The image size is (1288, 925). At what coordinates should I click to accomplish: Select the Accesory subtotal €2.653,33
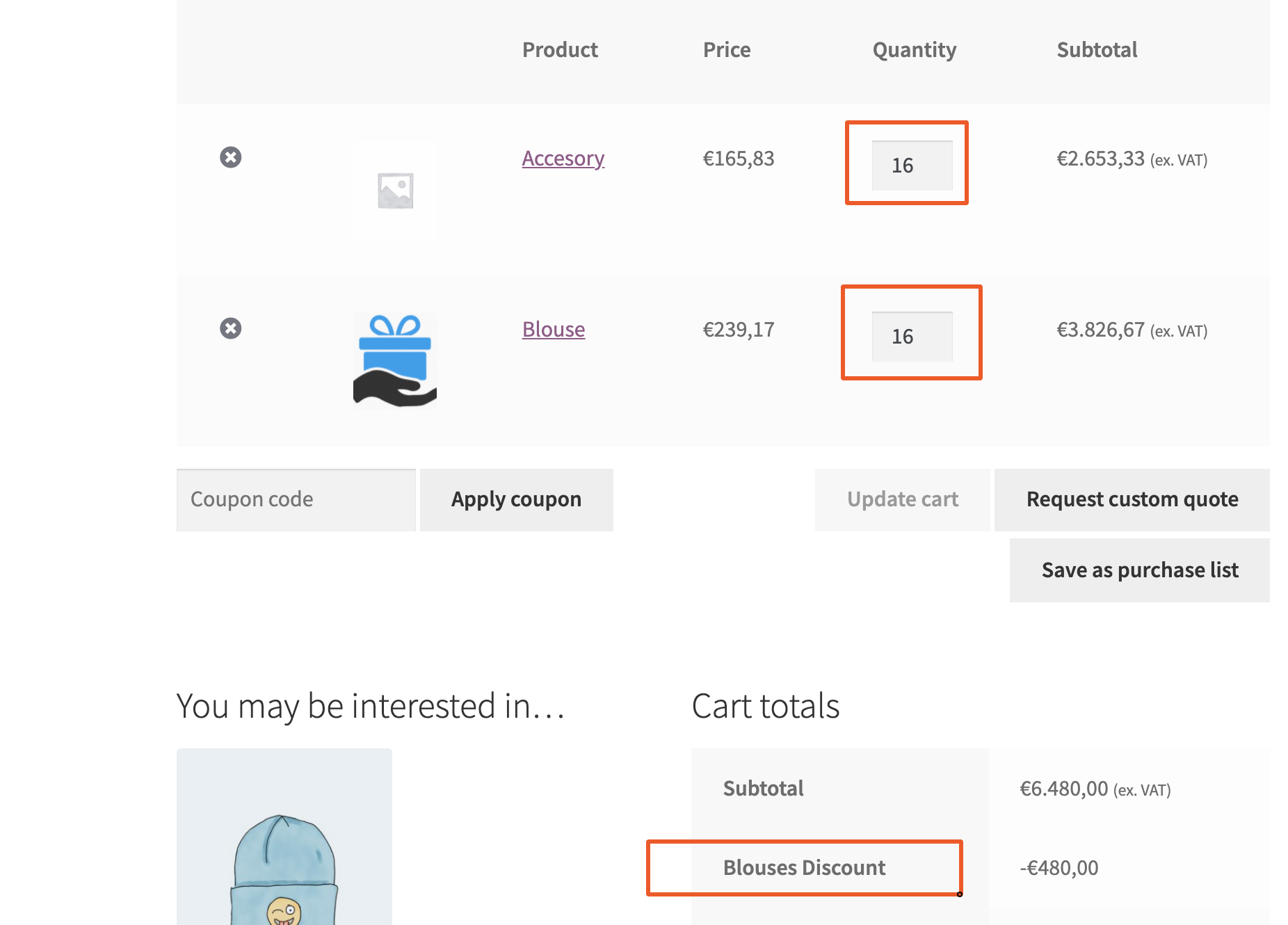click(x=1101, y=159)
